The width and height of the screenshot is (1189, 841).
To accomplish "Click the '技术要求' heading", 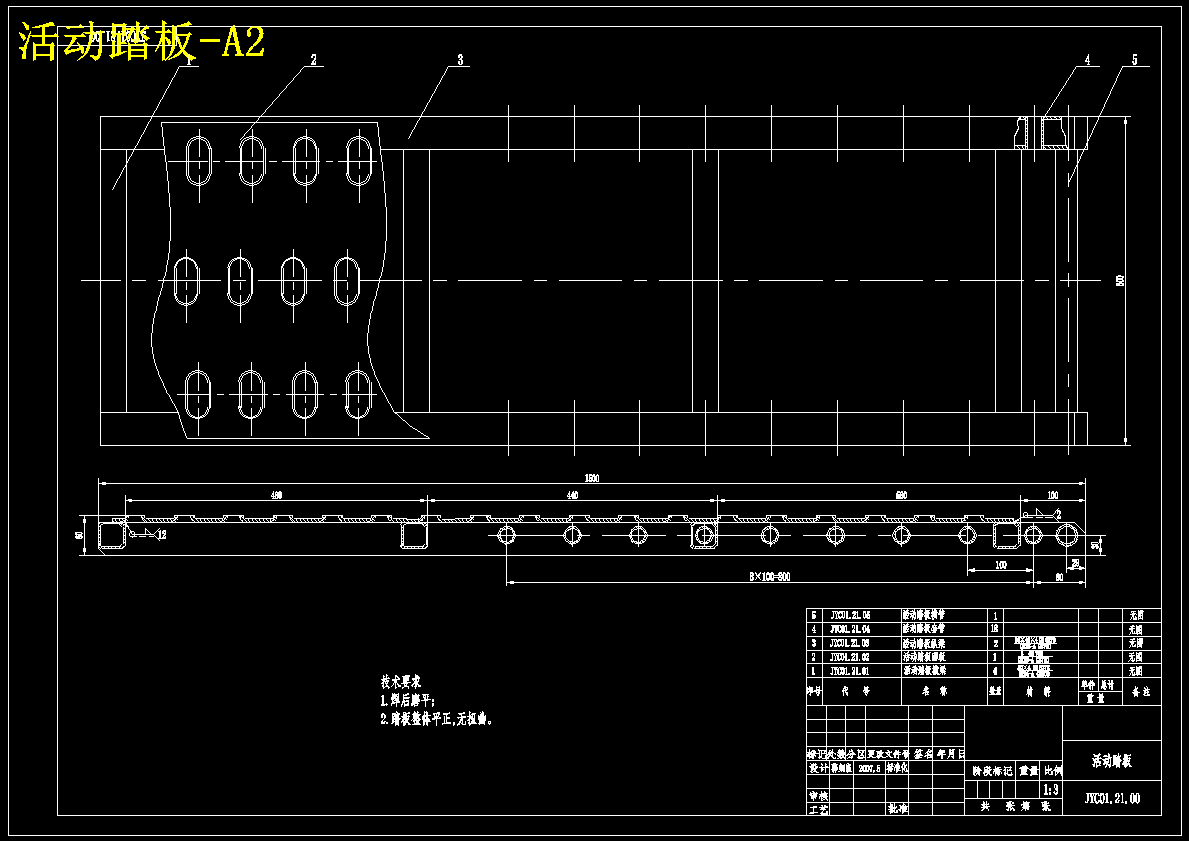I will pos(400,683).
